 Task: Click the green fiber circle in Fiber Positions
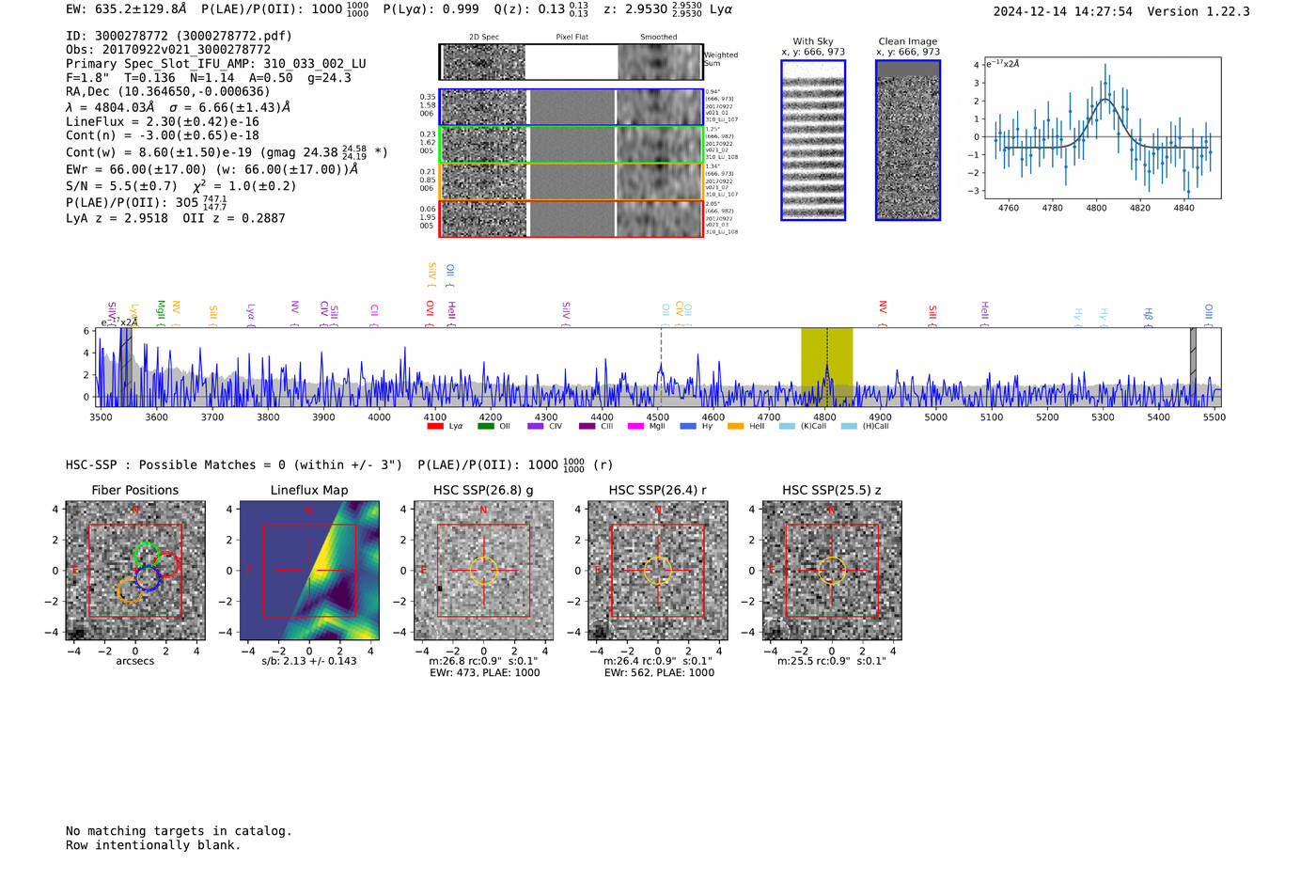(147, 555)
